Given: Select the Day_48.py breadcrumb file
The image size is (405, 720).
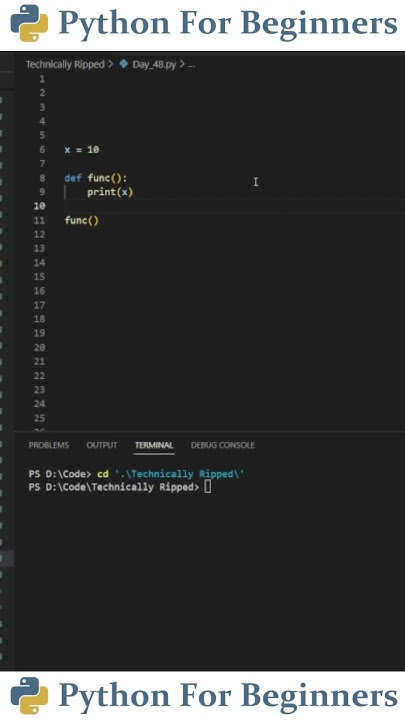Looking at the screenshot, I should (154, 64).
